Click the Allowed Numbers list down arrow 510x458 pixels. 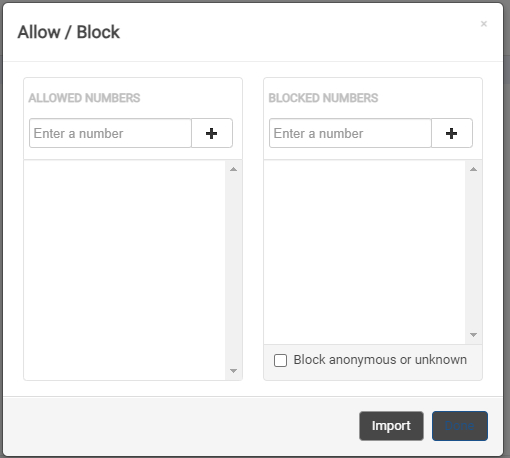pyautogui.click(x=233, y=371)
